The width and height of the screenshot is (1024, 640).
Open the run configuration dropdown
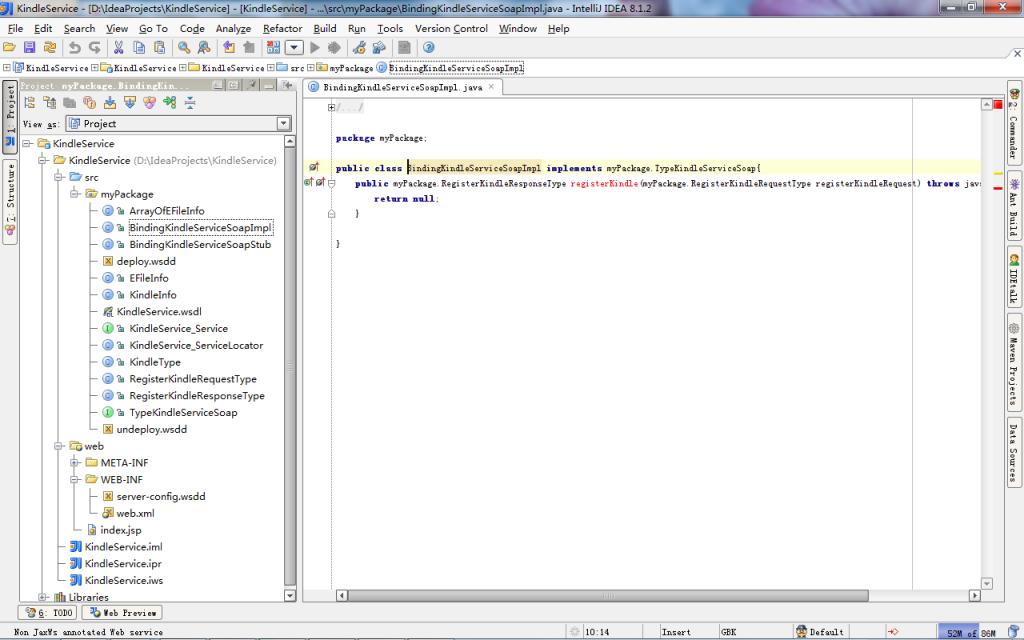[x=294, y=48]
